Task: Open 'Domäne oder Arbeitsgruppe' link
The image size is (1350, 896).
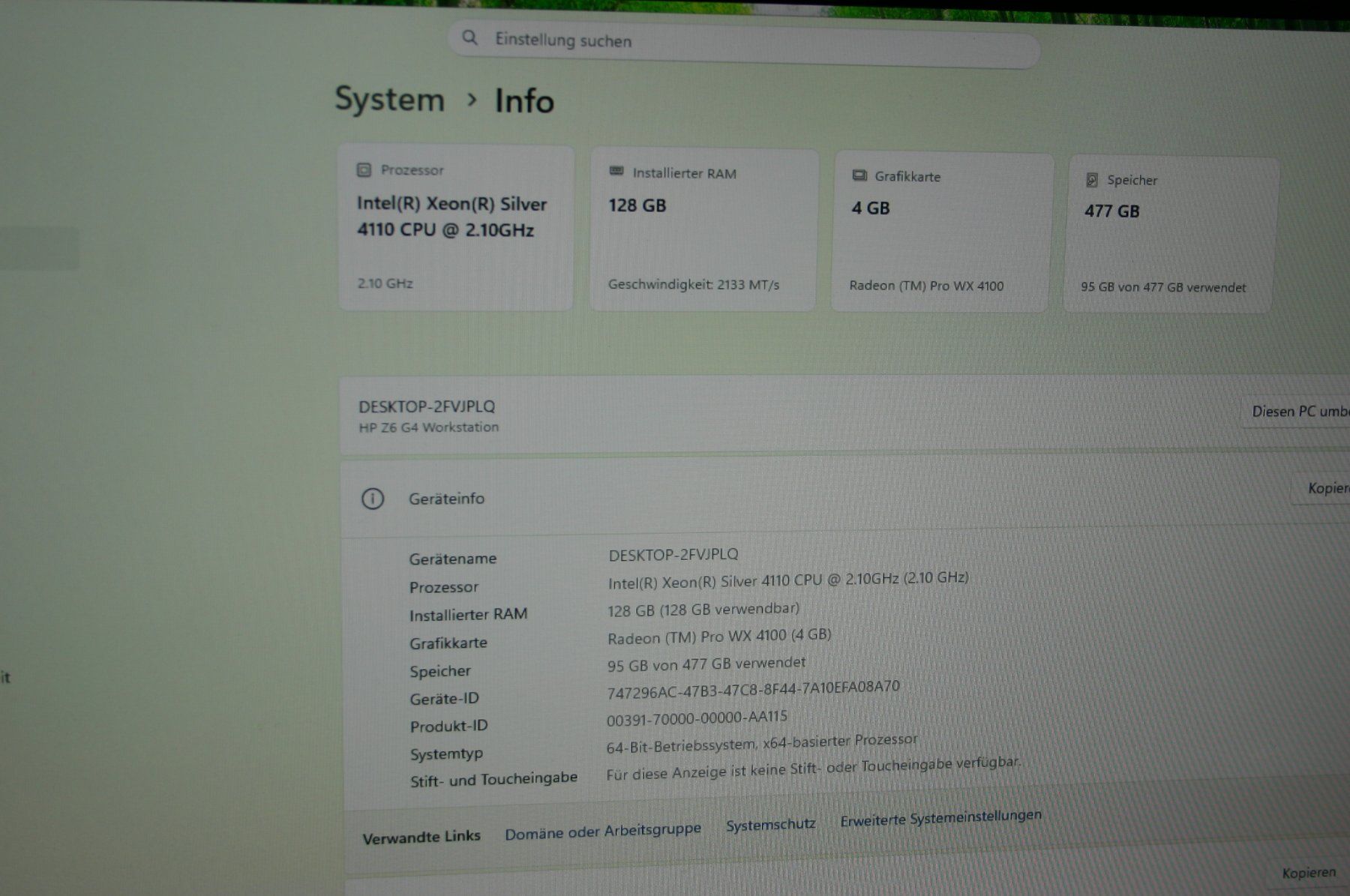Action: 603,832
